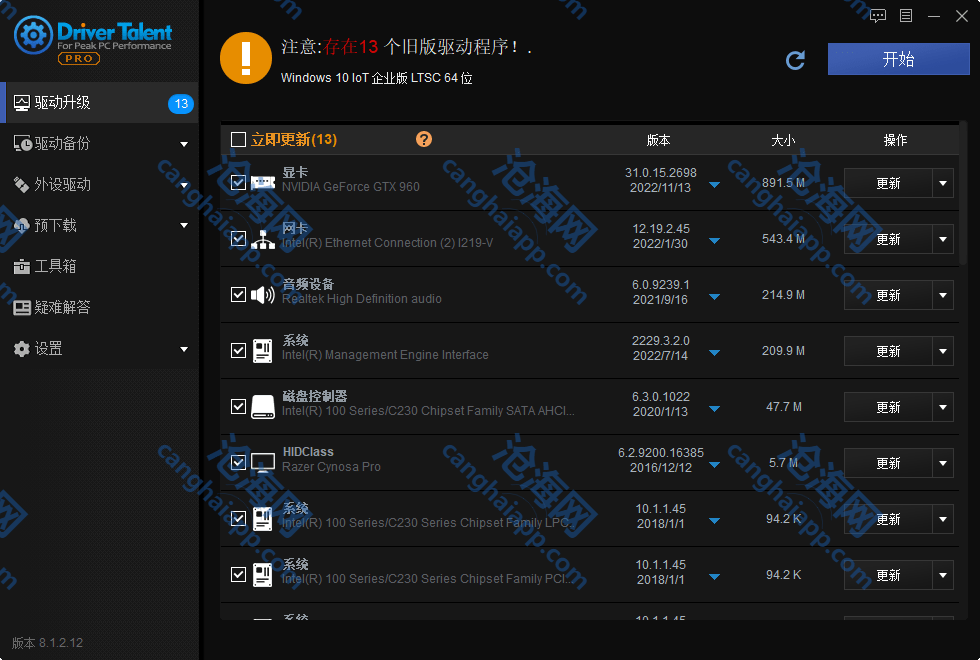This screenshot has height=660, width=980.
Task: Open dropdown beside Ethernet driver 更新 button
Action: (x=943, y=239)
